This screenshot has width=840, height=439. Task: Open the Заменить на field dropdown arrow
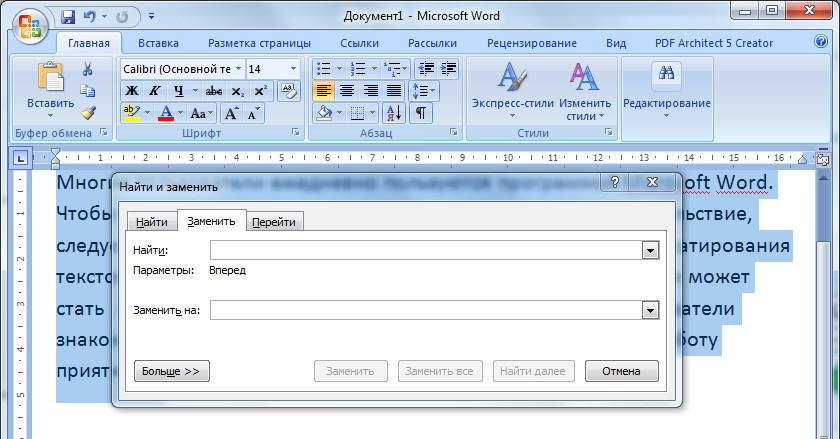650,310
